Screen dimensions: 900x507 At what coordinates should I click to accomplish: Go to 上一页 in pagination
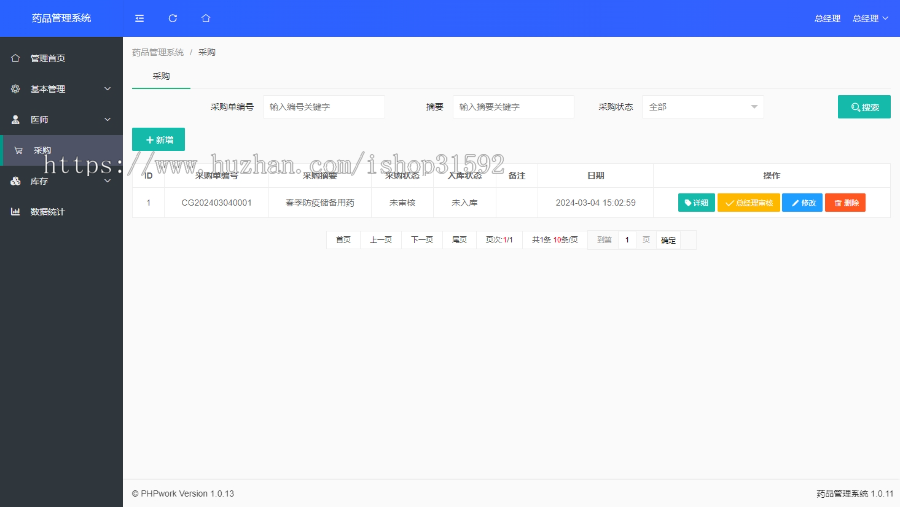click(381, 240)
